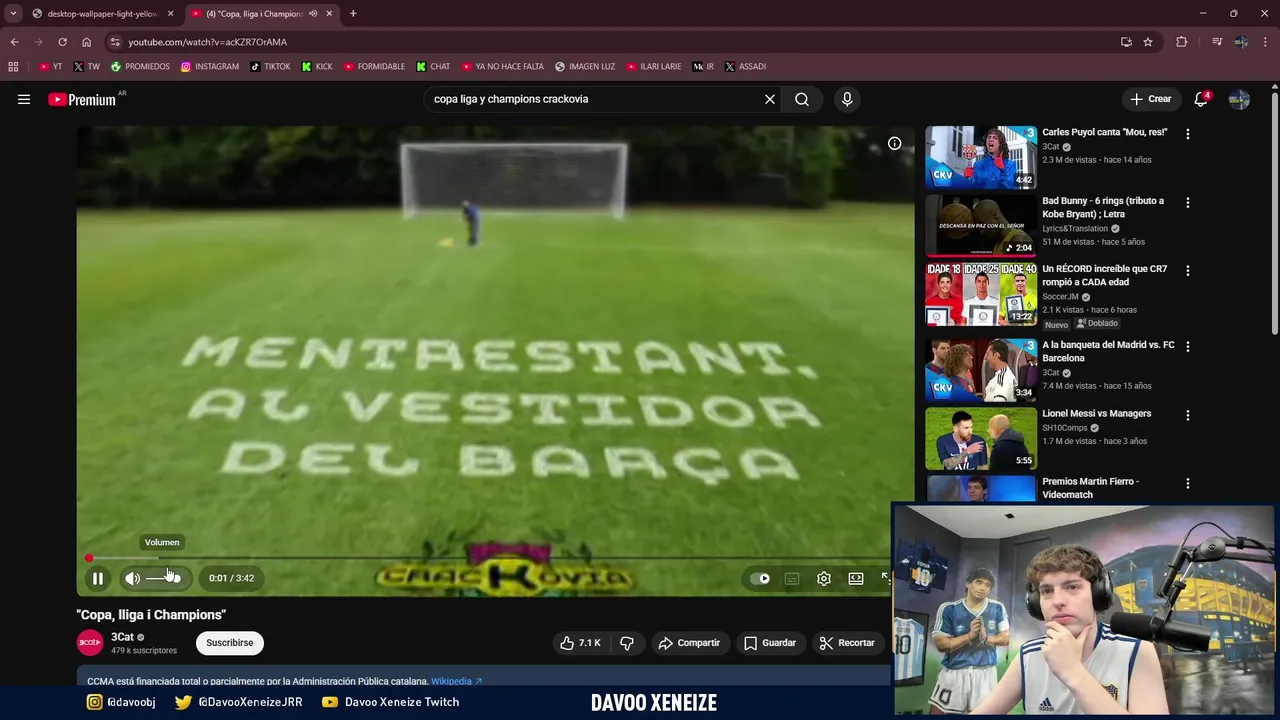
Task: Run search with magnifier button
Action: coord(802,99)
